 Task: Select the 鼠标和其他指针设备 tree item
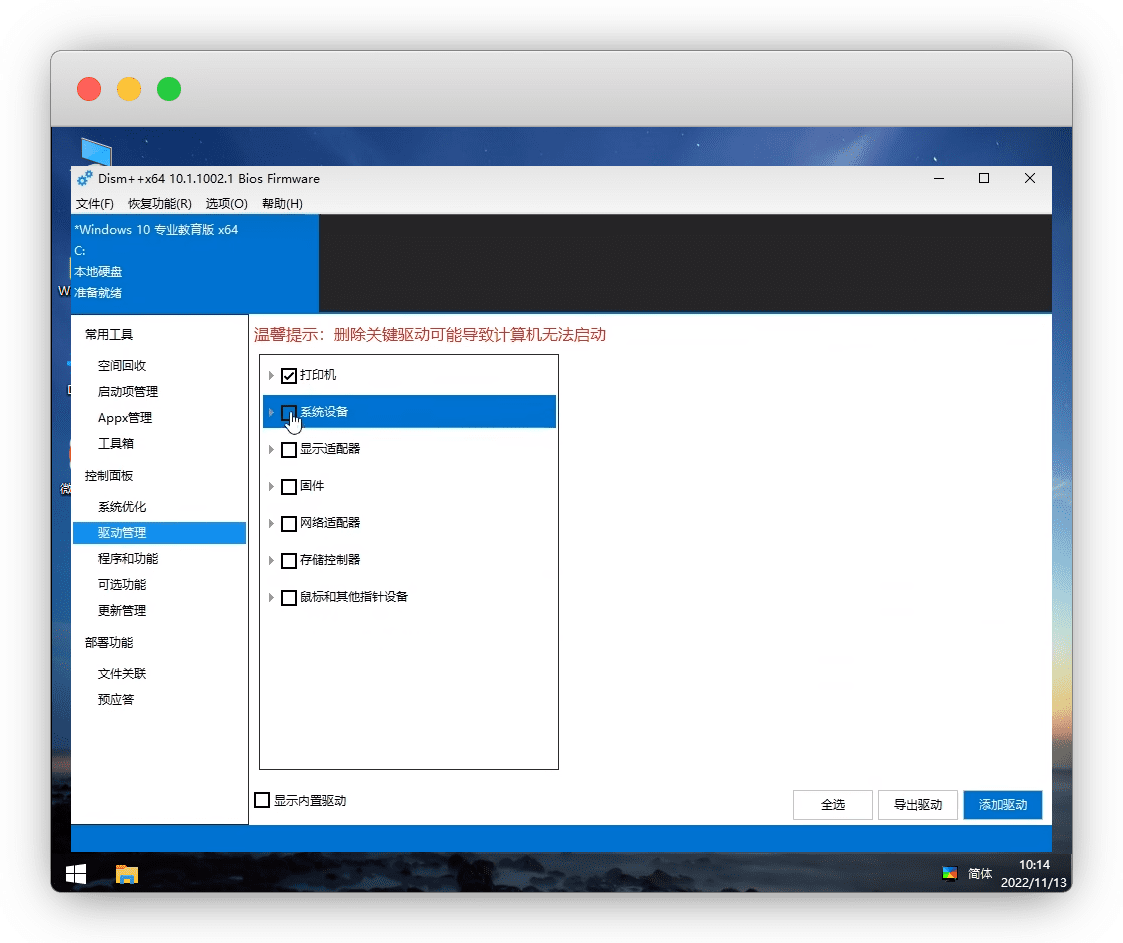[x=354, y=597]
